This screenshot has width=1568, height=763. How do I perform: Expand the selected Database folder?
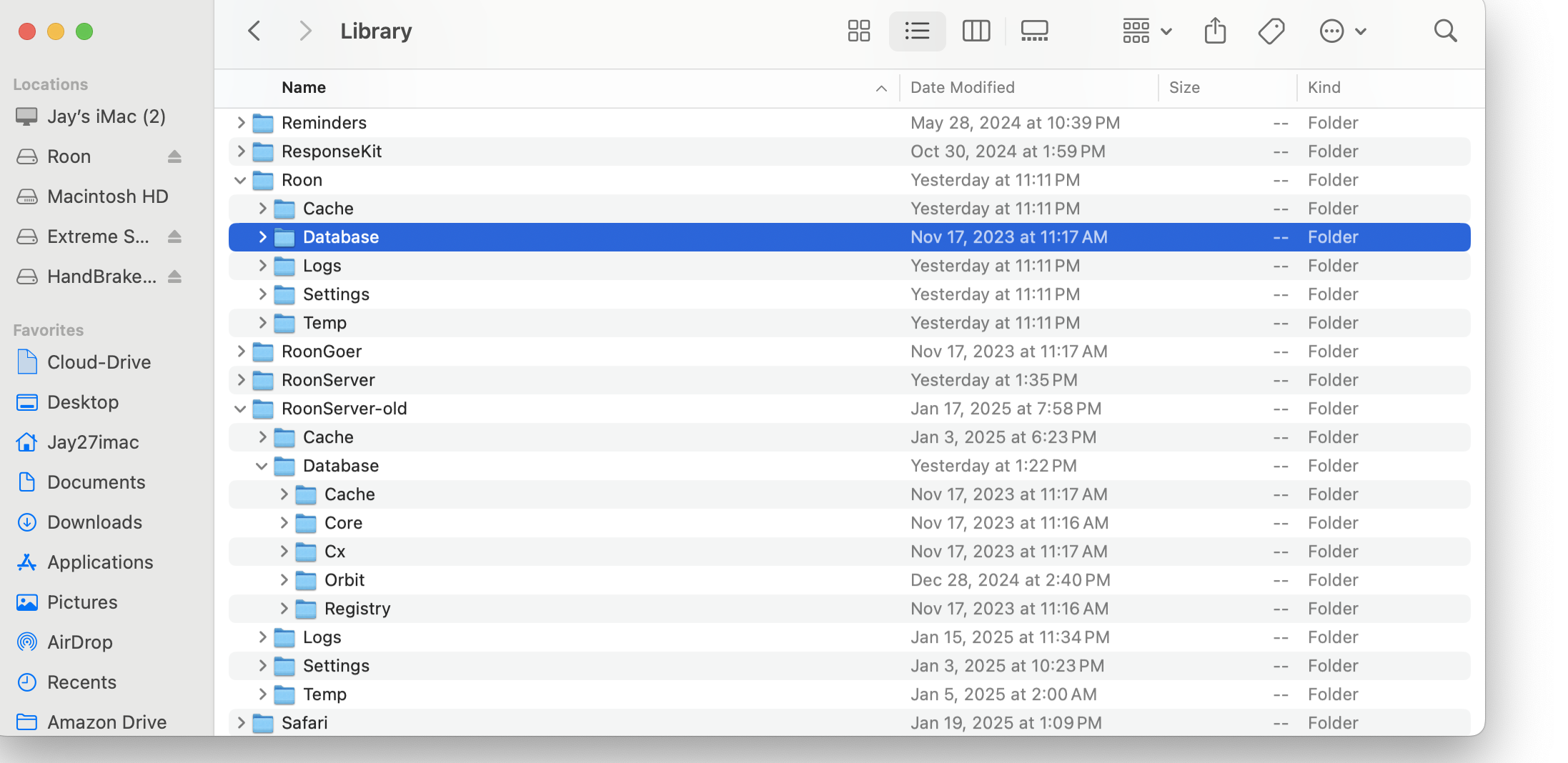262,237
